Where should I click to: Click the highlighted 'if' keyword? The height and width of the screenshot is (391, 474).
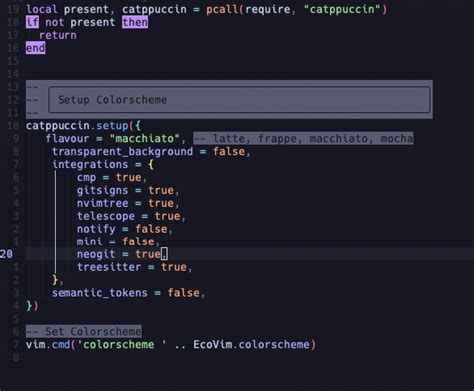[x=32, y=22]
